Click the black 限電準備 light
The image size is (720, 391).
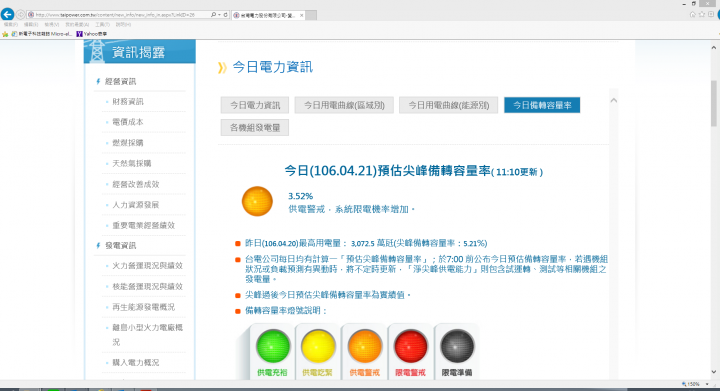point(457,346)
